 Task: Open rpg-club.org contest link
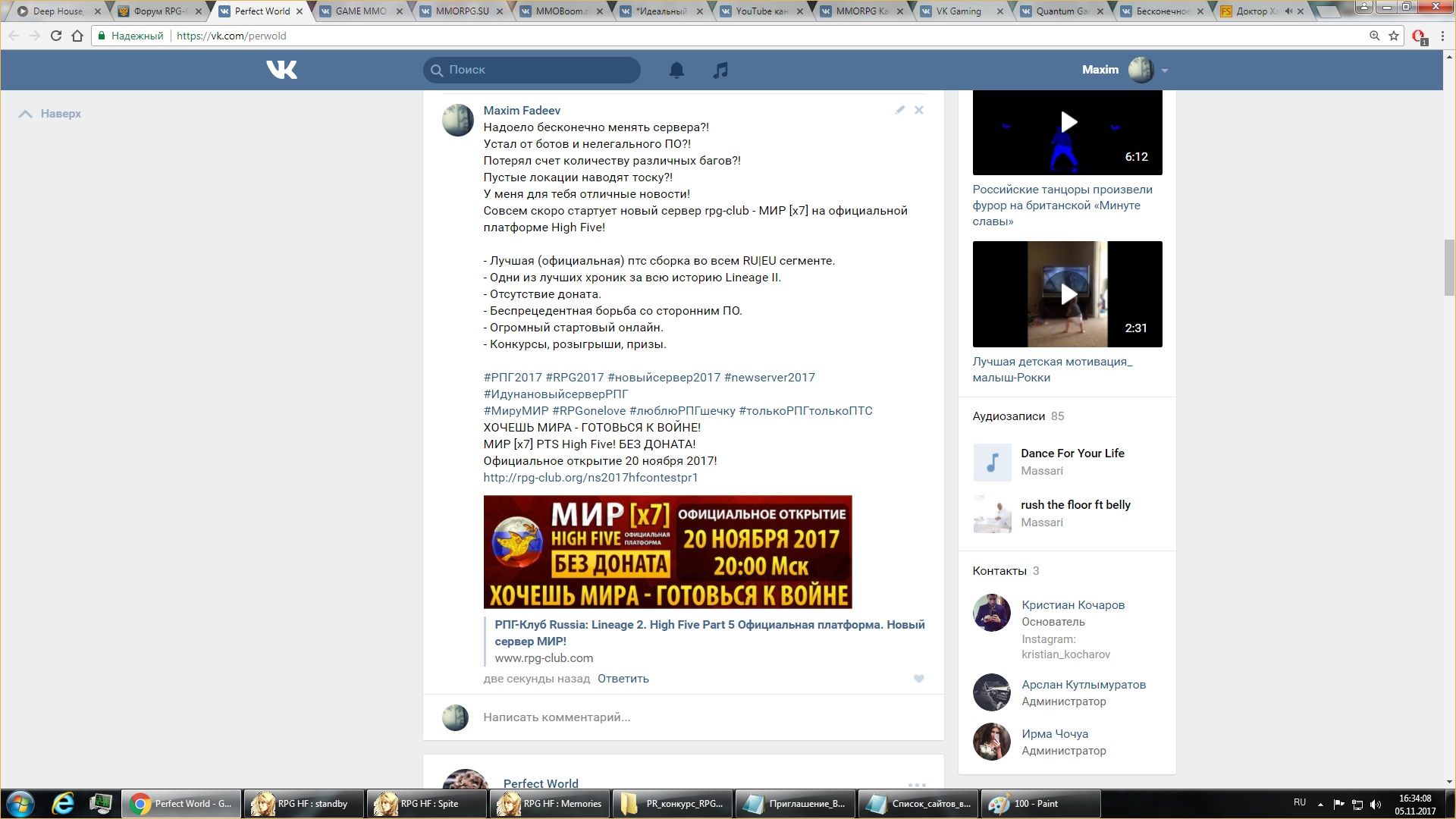[591, 478]
